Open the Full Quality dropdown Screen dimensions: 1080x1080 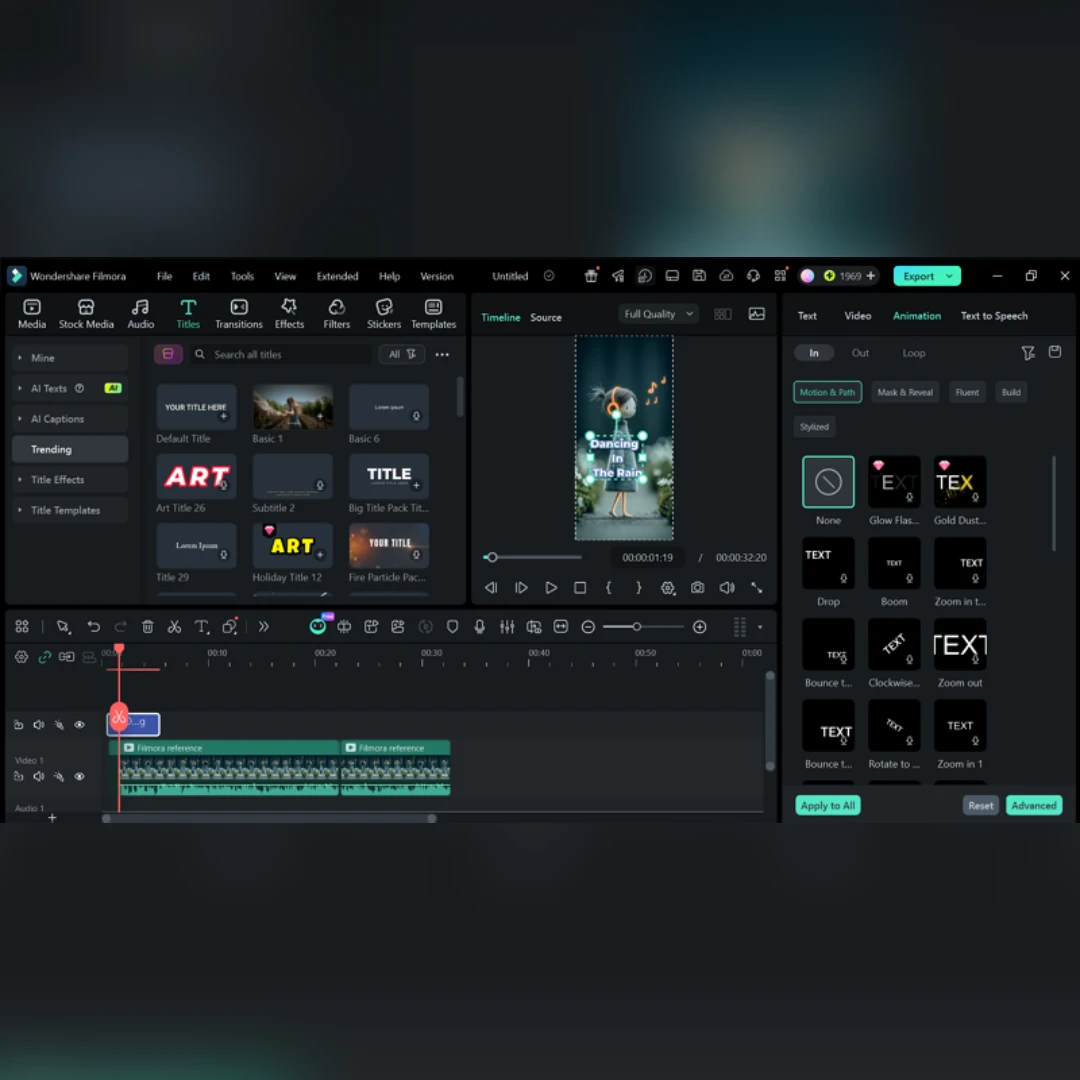coord(658,314)
